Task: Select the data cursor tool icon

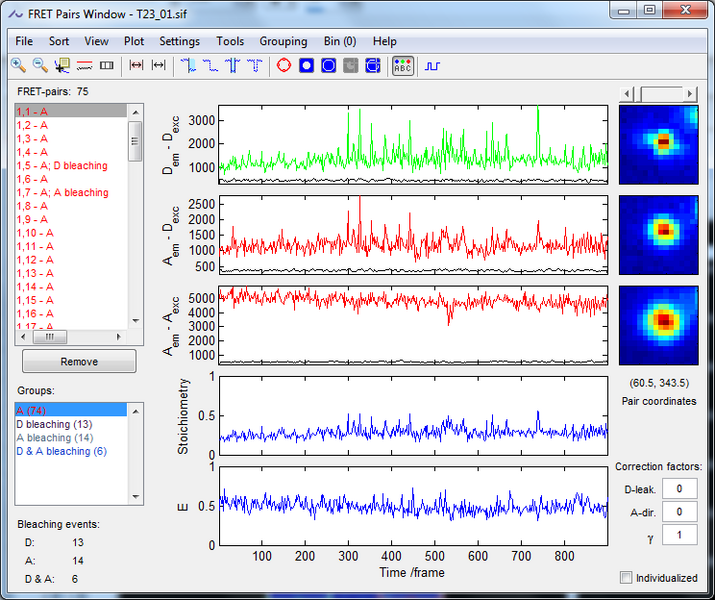Action: (62, 65)
